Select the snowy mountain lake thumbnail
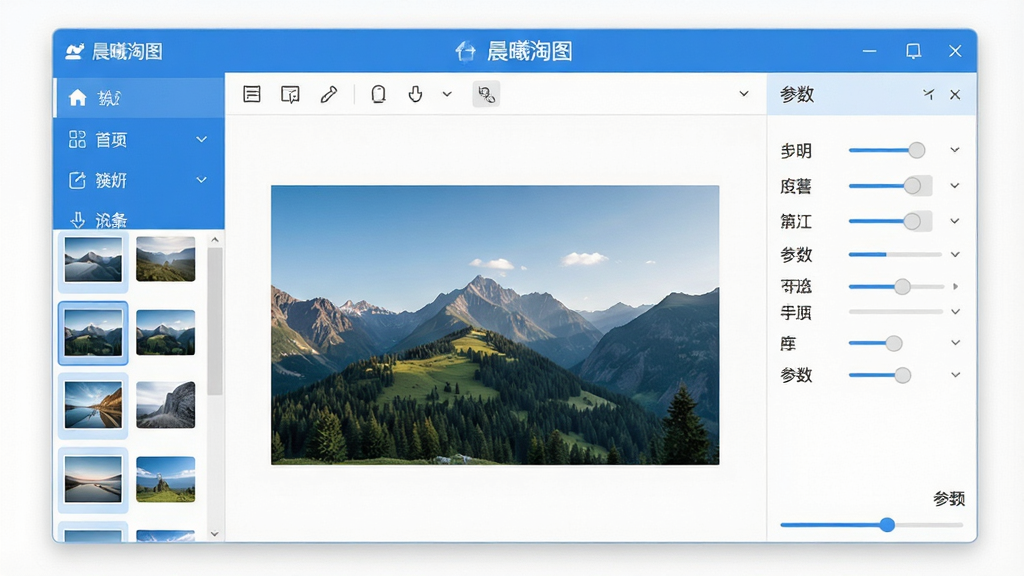 click(93, 260)
